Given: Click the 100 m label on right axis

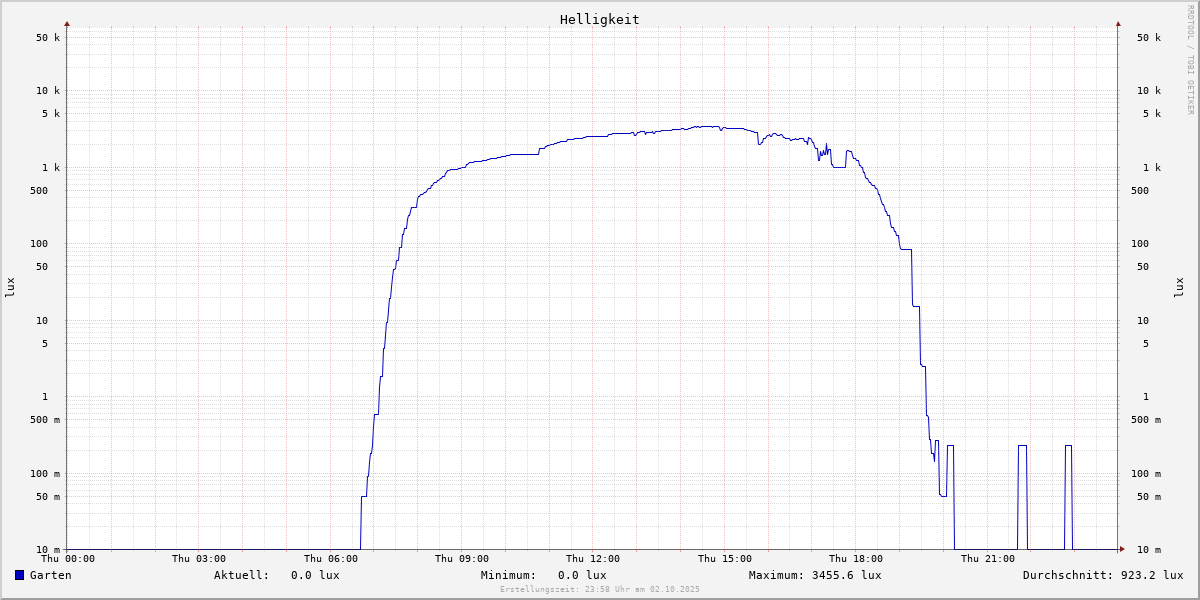Looking at the screenshot, I should [x=1146, y=474].
